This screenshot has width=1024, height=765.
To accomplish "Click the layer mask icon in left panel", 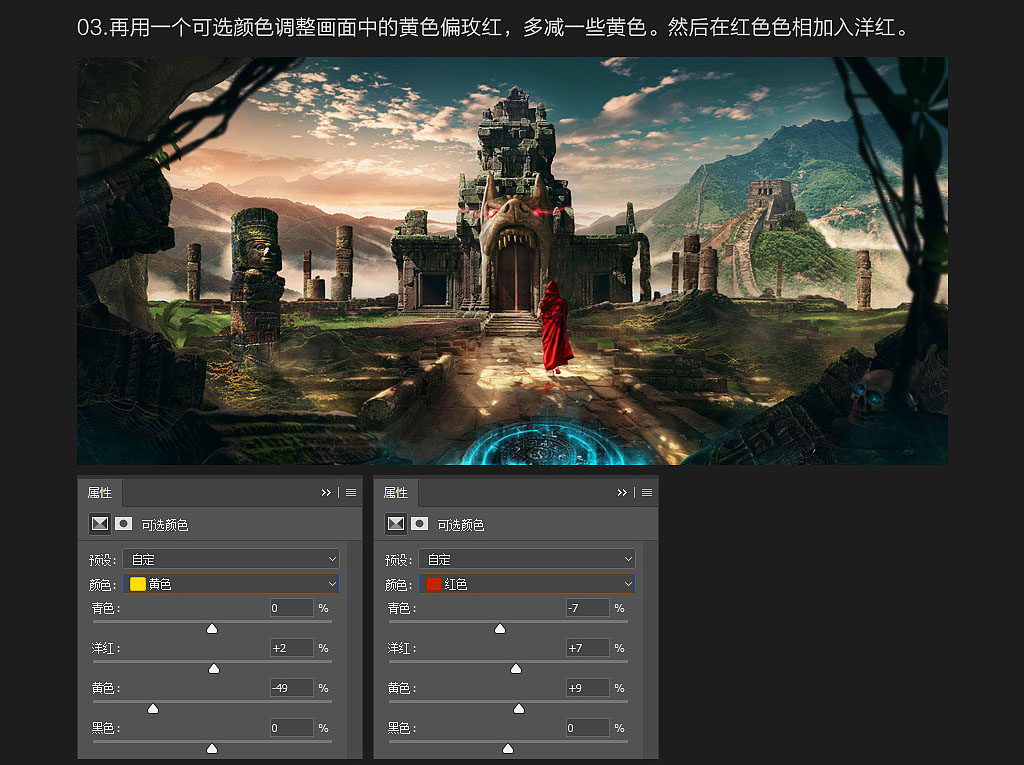I will tap(123, 524).
